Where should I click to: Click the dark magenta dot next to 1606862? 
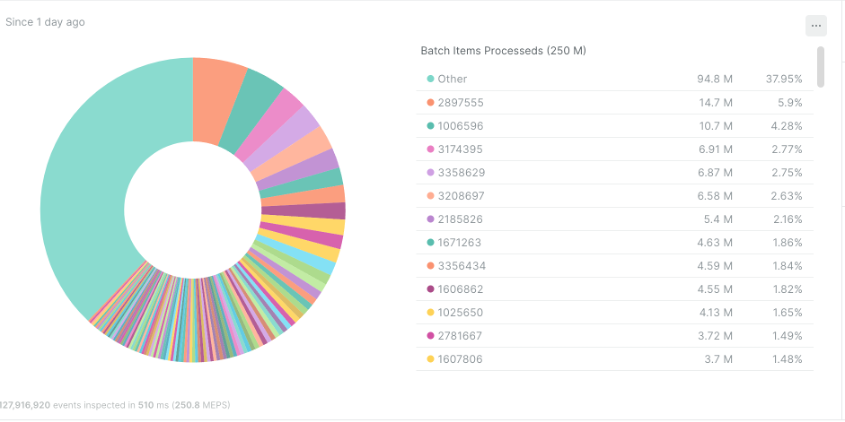point(430,289)
